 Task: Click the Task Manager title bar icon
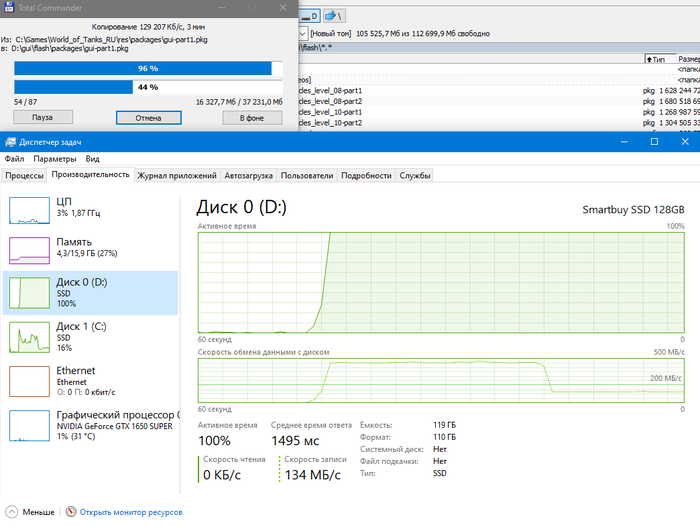pos(11,142)
